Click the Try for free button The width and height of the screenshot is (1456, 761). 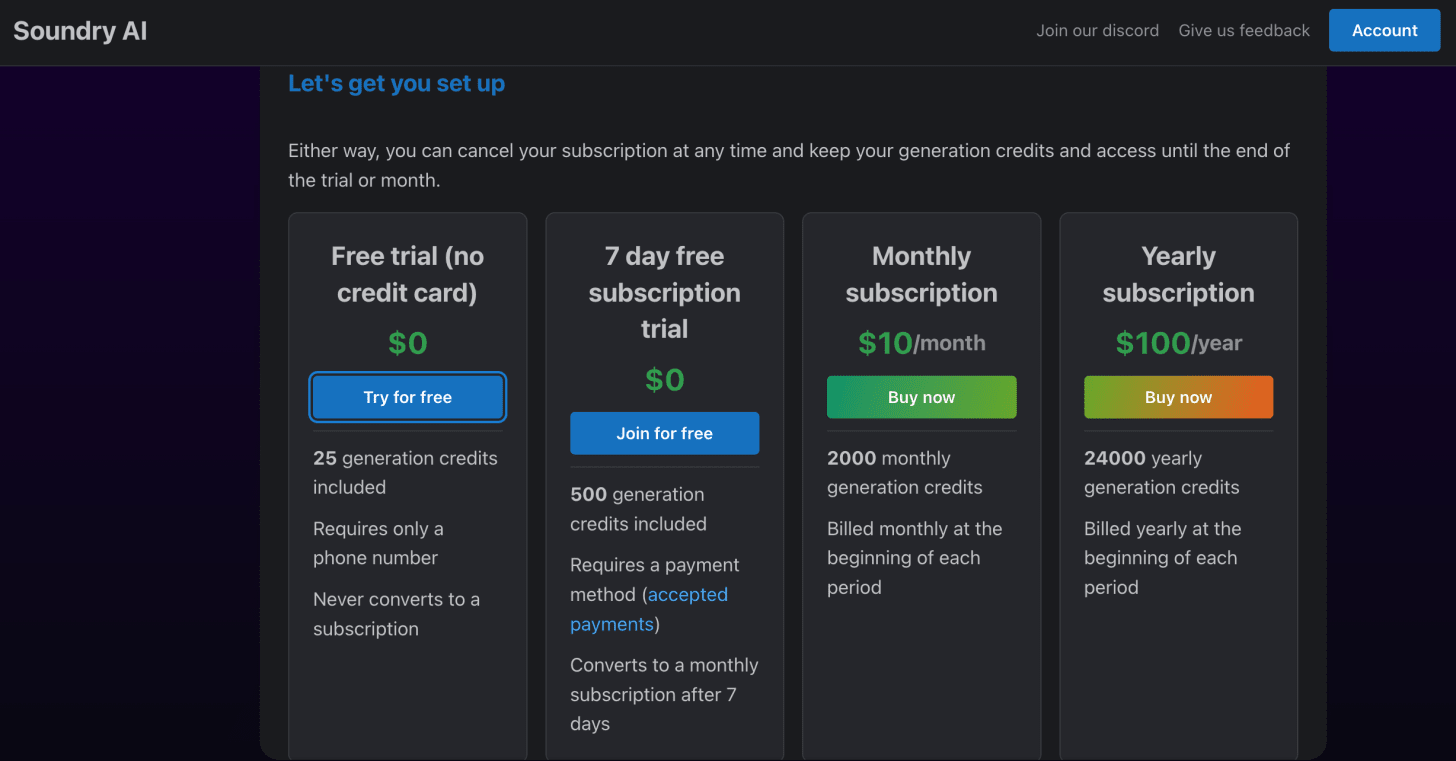click(x=408, y=397)
